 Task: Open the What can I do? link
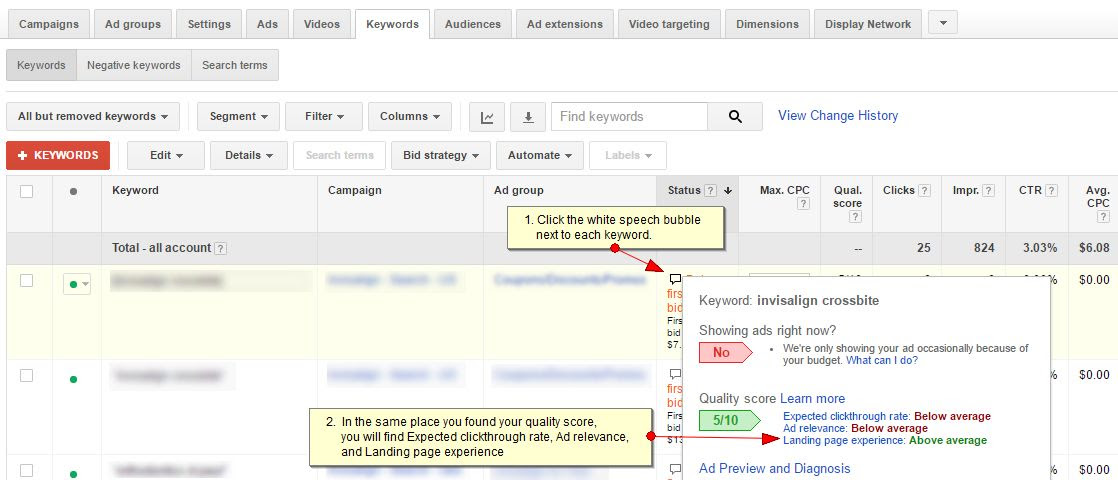(881, 361)
